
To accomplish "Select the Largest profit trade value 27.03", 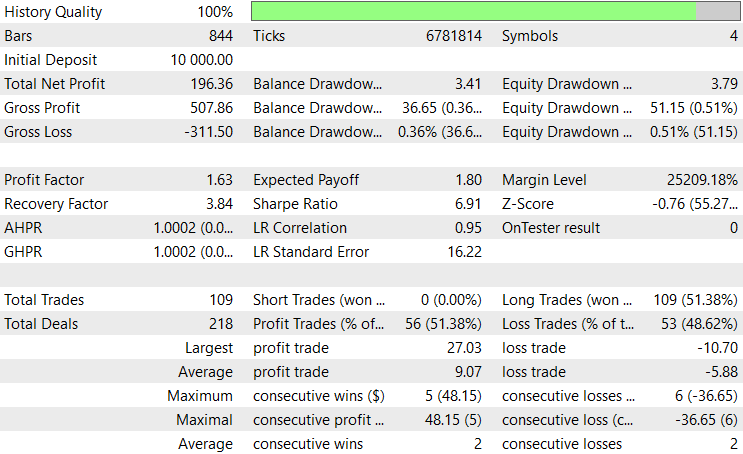I will click(x=464, y=348).
